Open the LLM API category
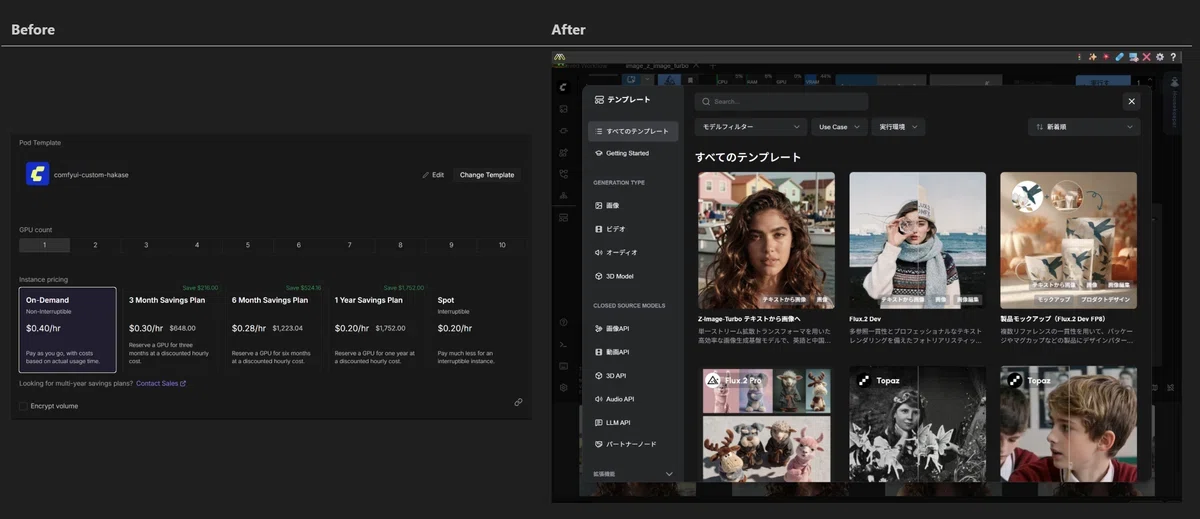Viewport: 1200px width, 519px height. [632, 422]
